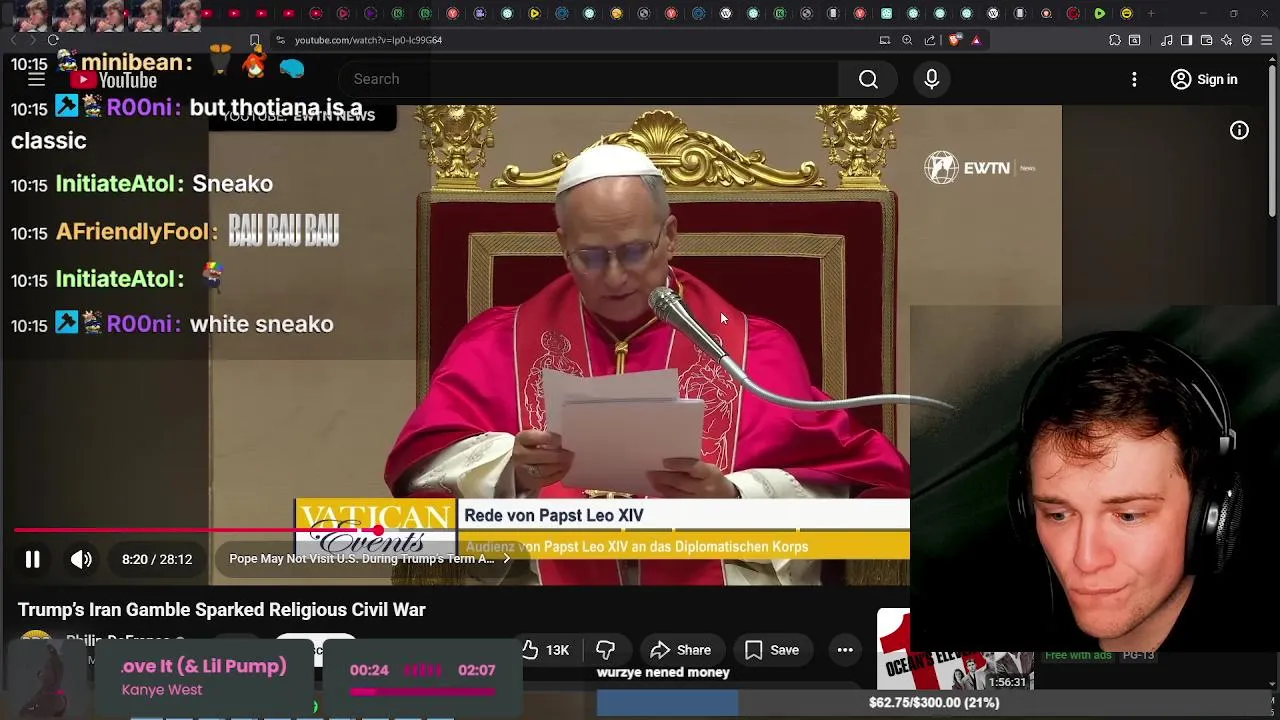The image size is (1280, 720).
Task: Toggle the browser sidebar panel
Action: point(1186,40)
